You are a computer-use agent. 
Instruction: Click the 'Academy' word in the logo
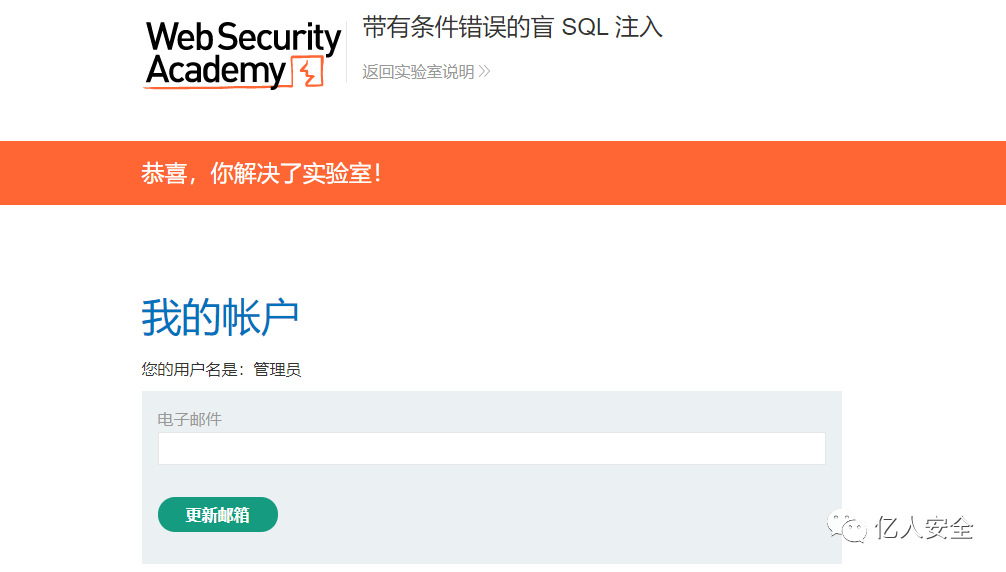[215, 72]
